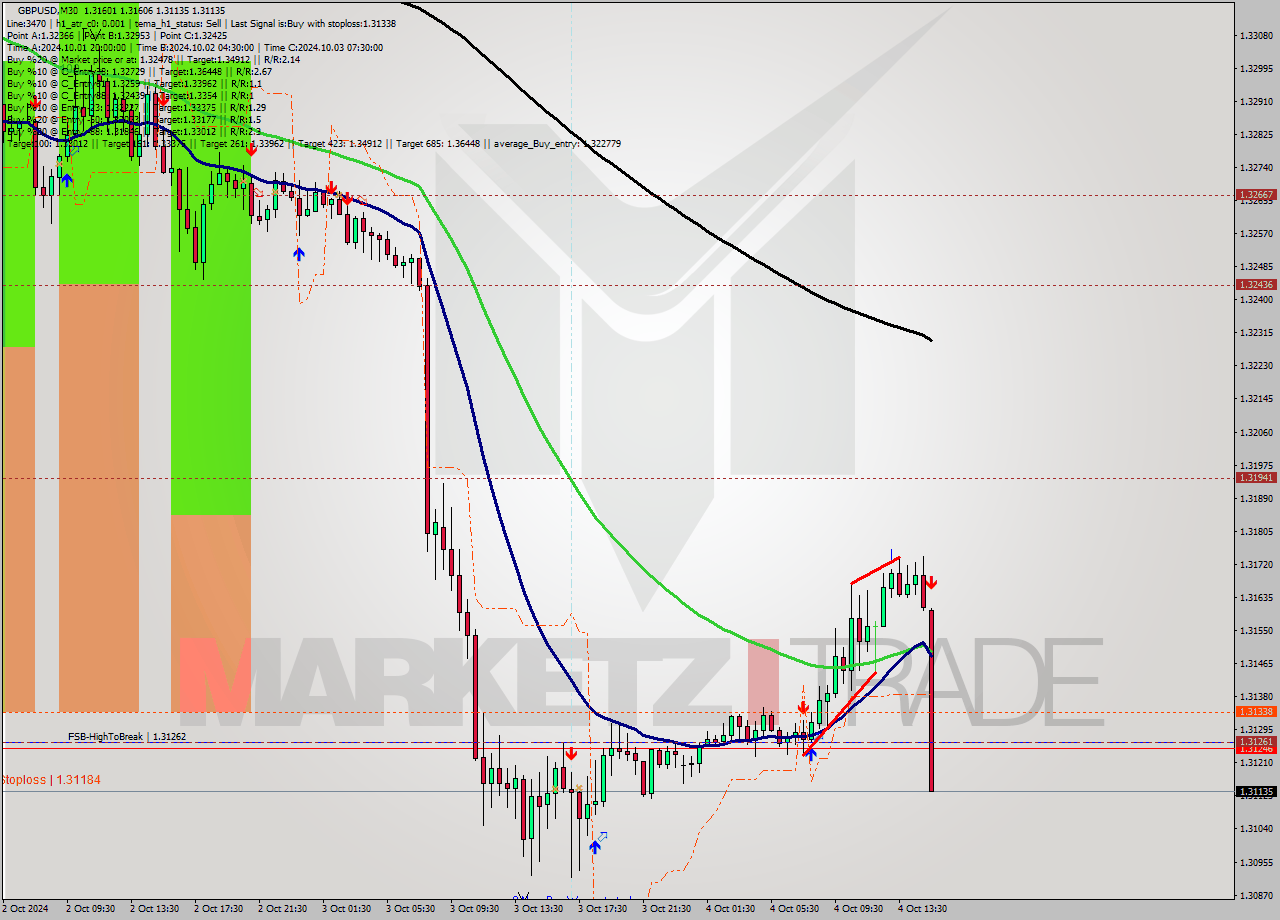Select the red down arrow above 4 Oct 05:30
This screenshot has height=920, width=1280.
(x=804, y=707)
